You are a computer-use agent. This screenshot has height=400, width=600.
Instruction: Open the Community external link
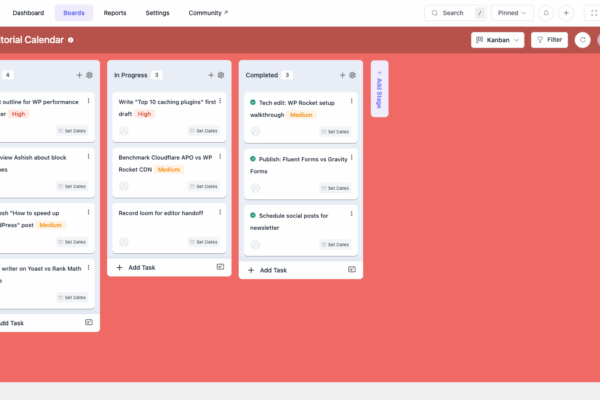tap(208, 13)
